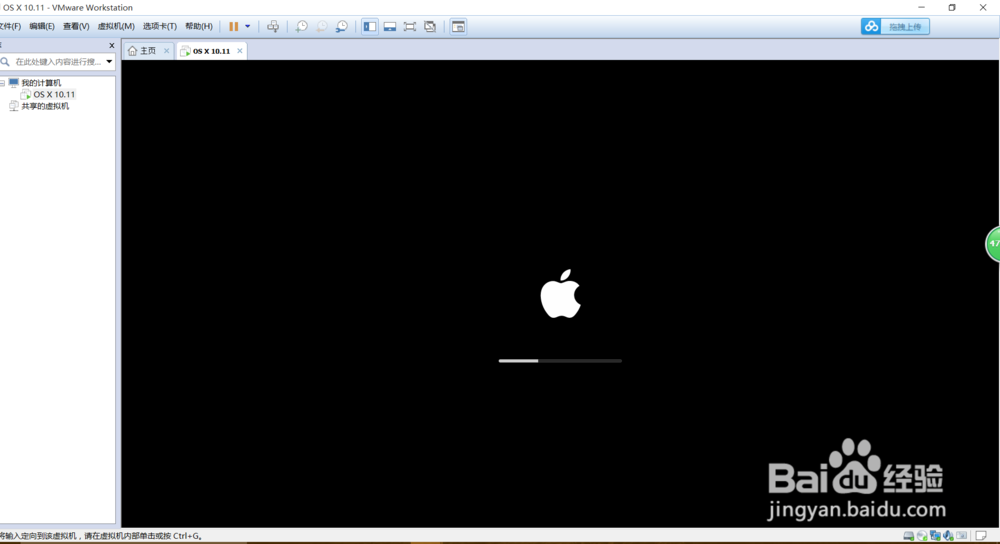Click the CD/DVD drive status icon
Viewport: 1000px width, 544px height.
tap(922, 536)
